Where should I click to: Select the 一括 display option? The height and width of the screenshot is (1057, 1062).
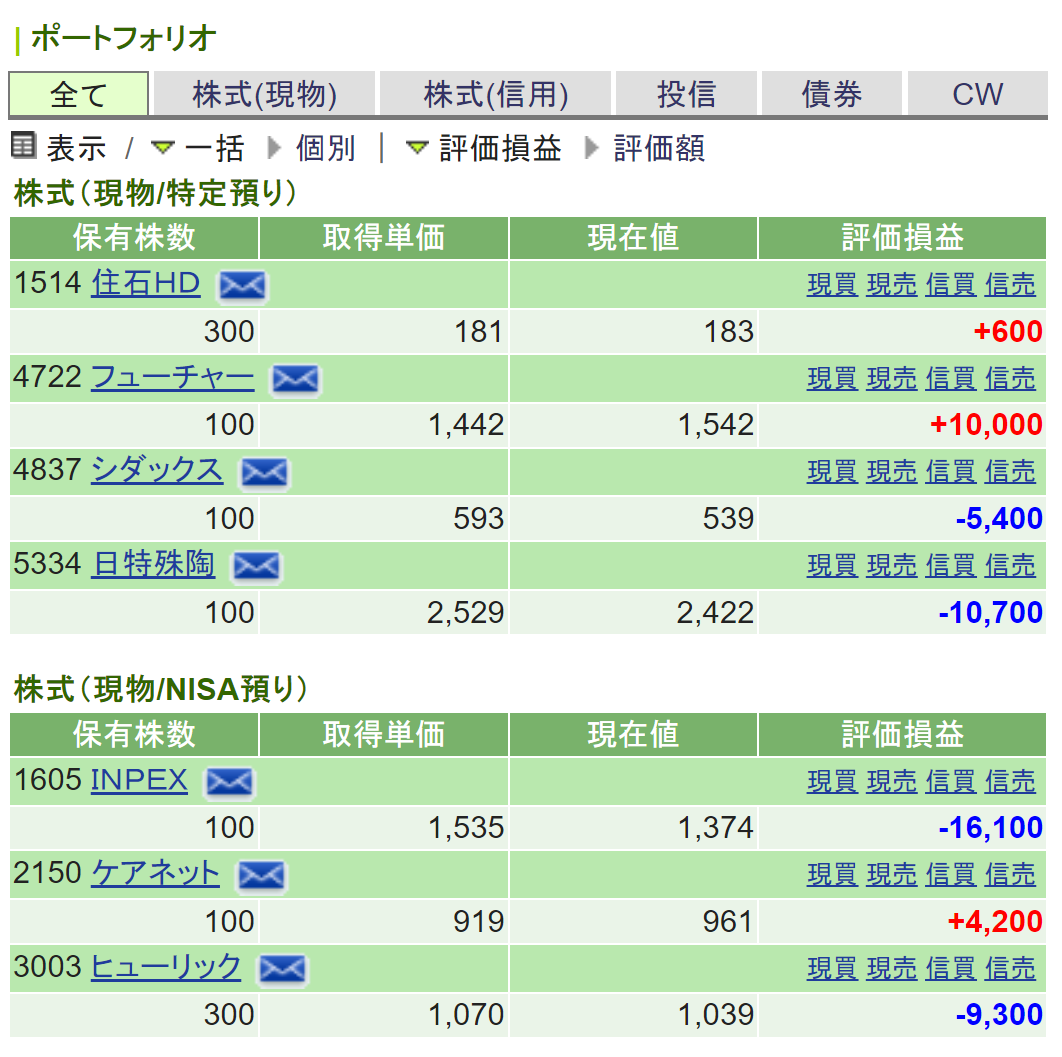pyautogui.click(x=214, y=148)
